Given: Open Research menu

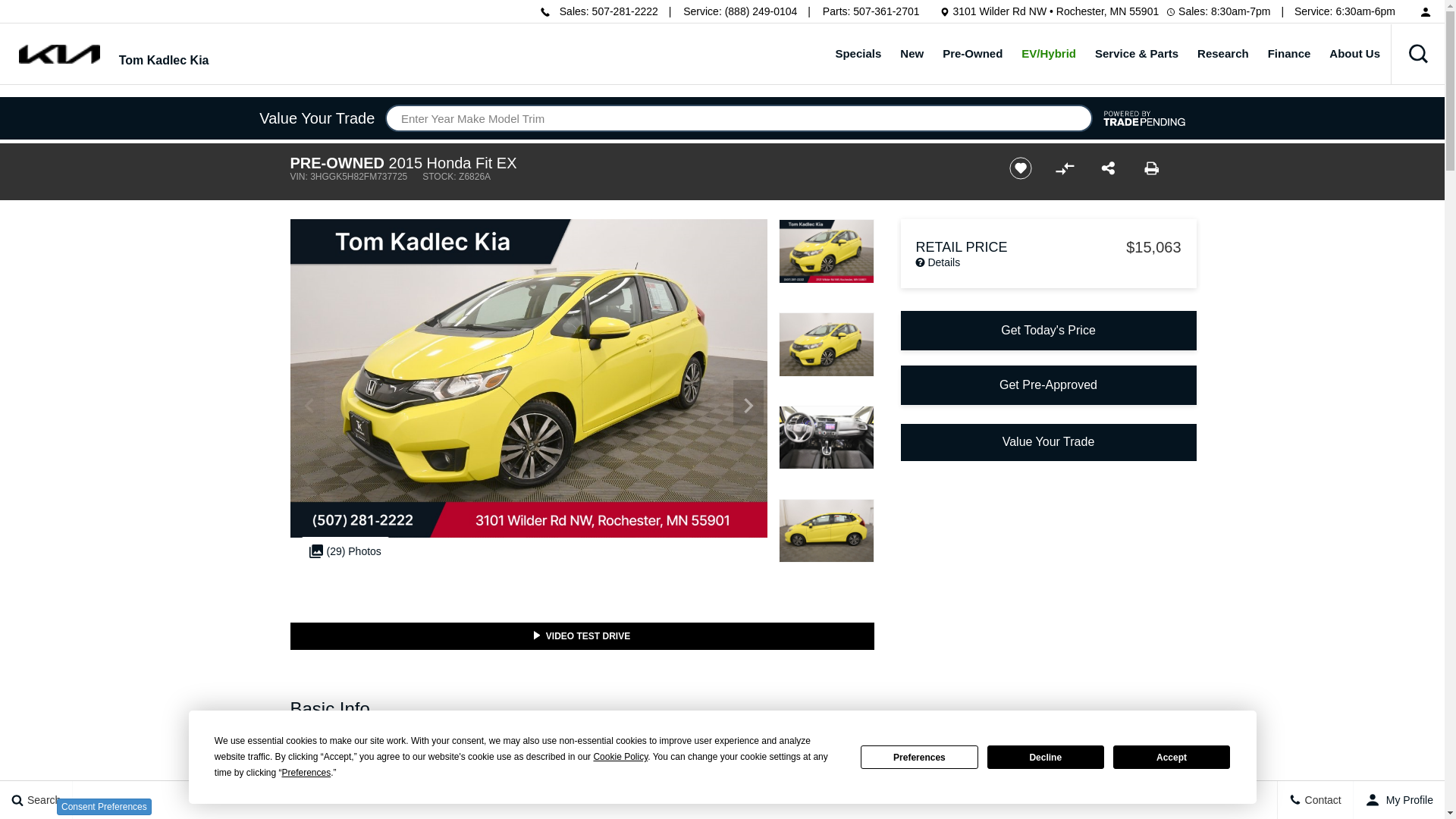Looking at the screenshot, I should [x=1222, y=54].
